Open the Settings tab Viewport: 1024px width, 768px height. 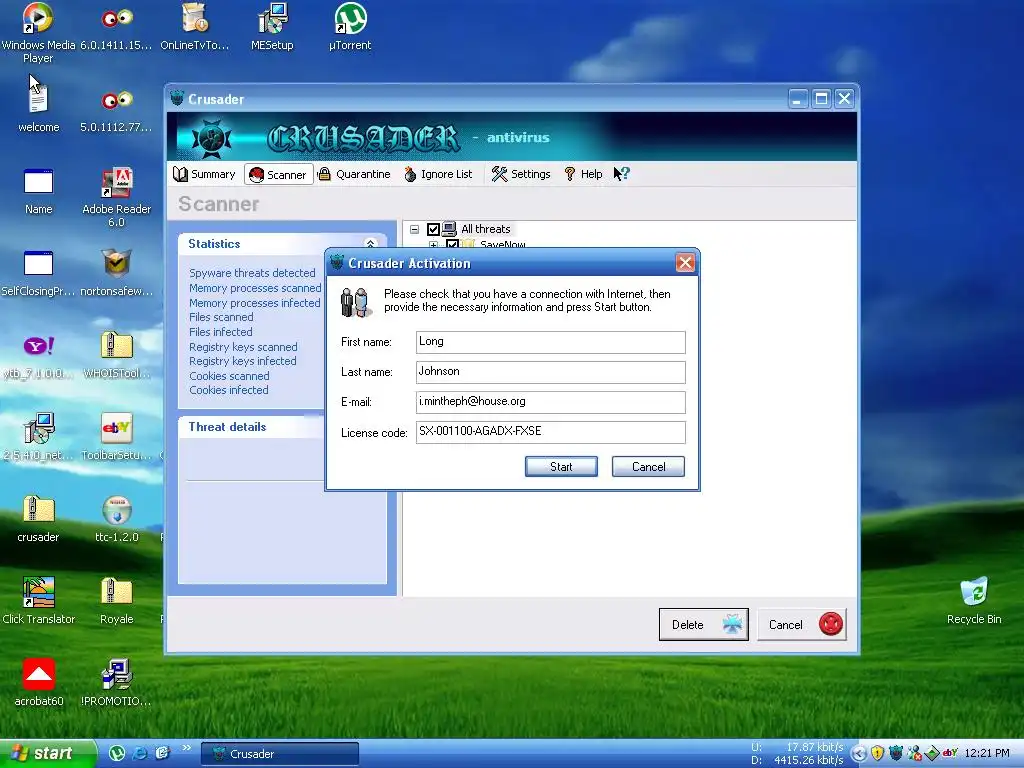(521, 174)
